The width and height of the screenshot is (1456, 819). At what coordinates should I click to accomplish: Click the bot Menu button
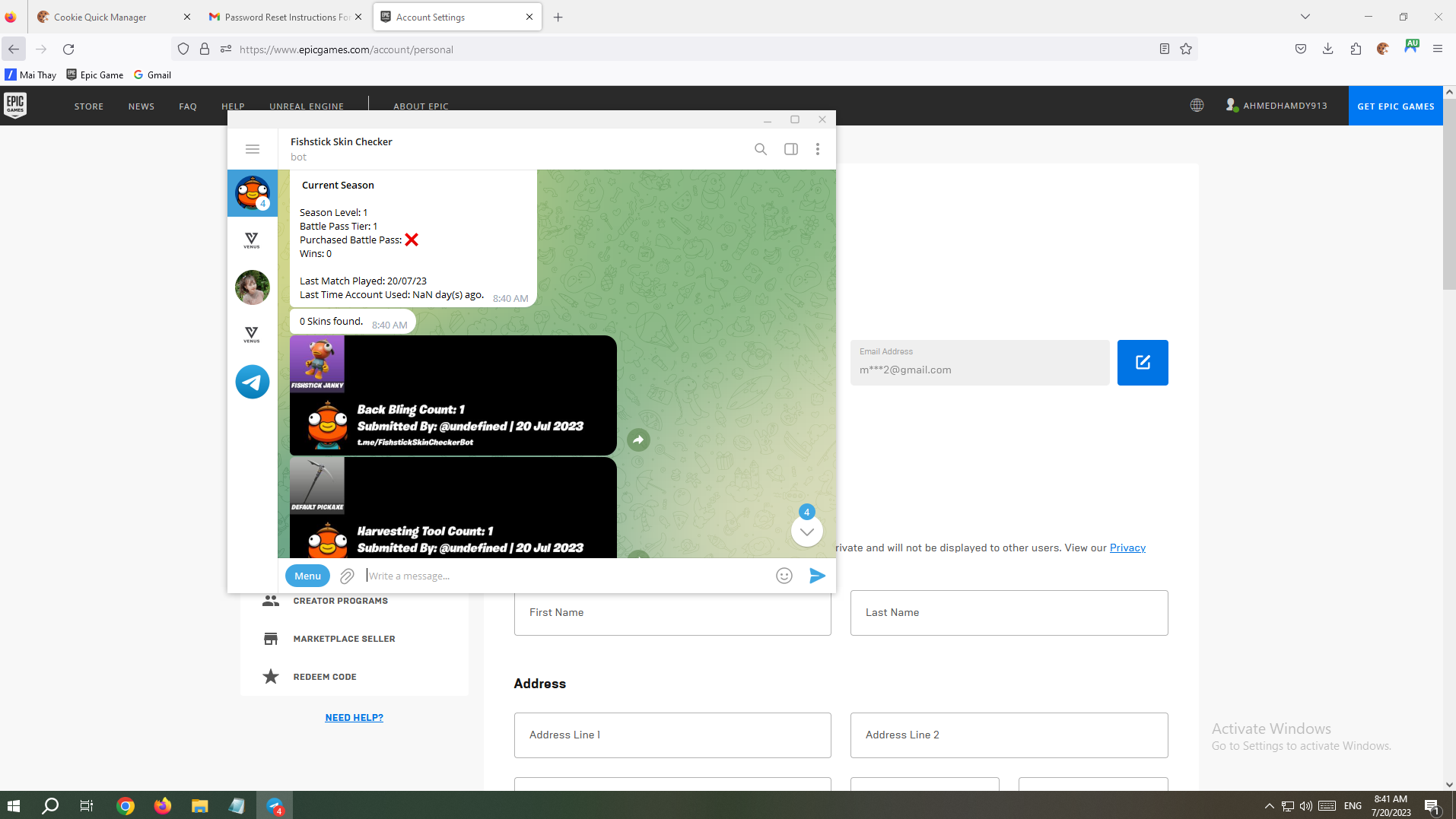tap(307, 576)
